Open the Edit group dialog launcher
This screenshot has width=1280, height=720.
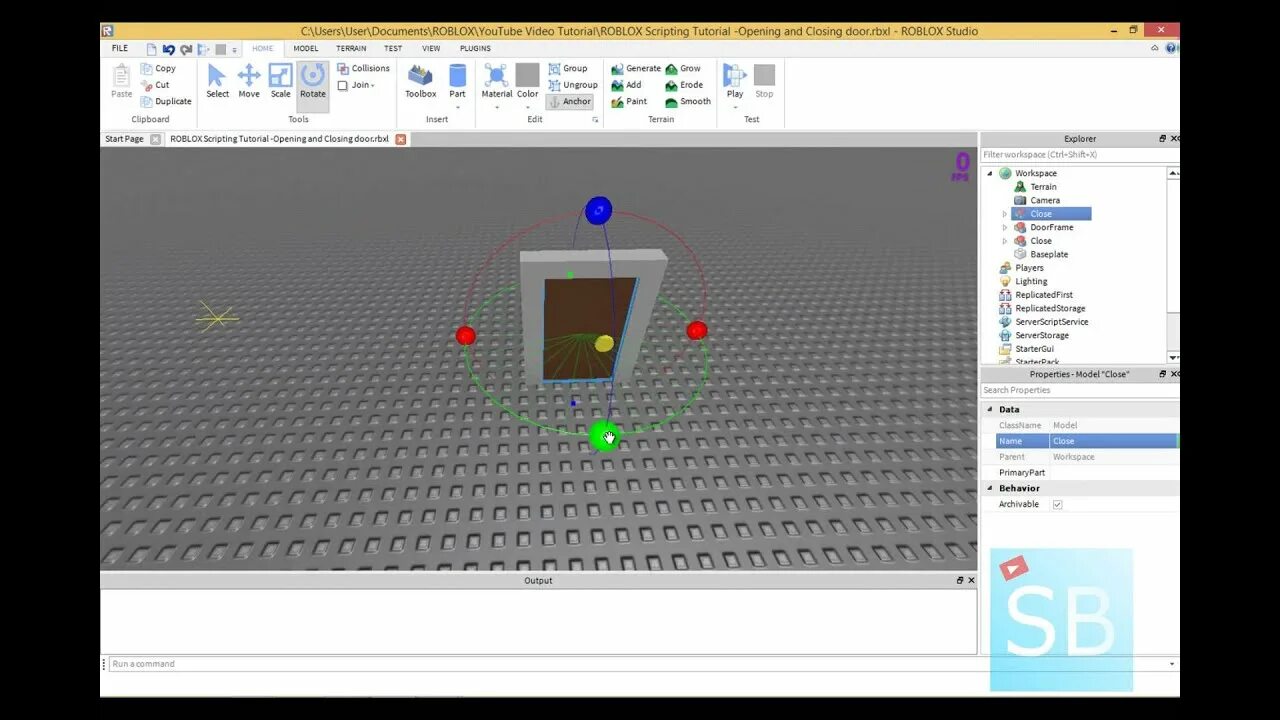click(x=595, y=120)
